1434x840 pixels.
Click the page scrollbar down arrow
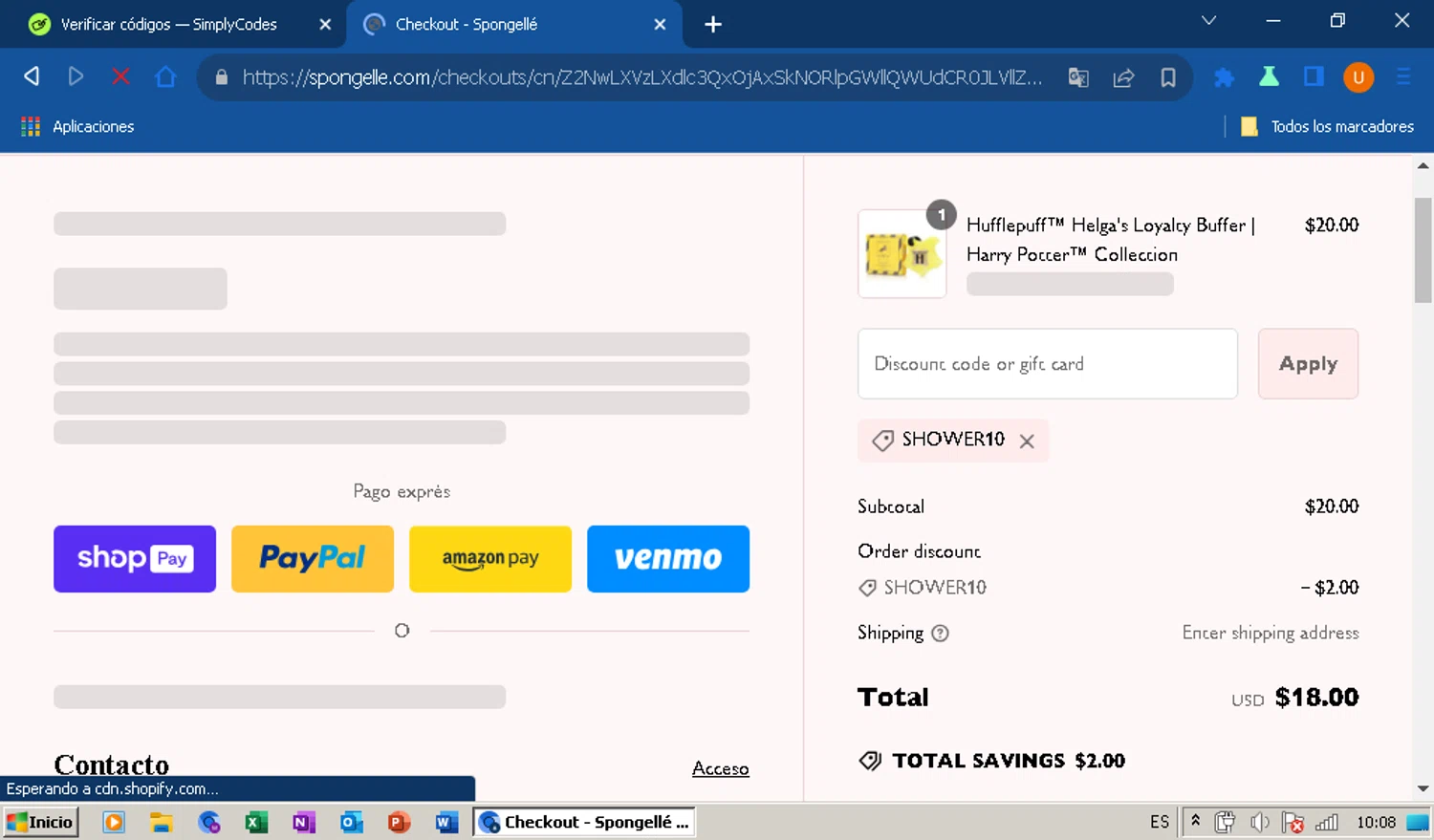pos(1423,788)
